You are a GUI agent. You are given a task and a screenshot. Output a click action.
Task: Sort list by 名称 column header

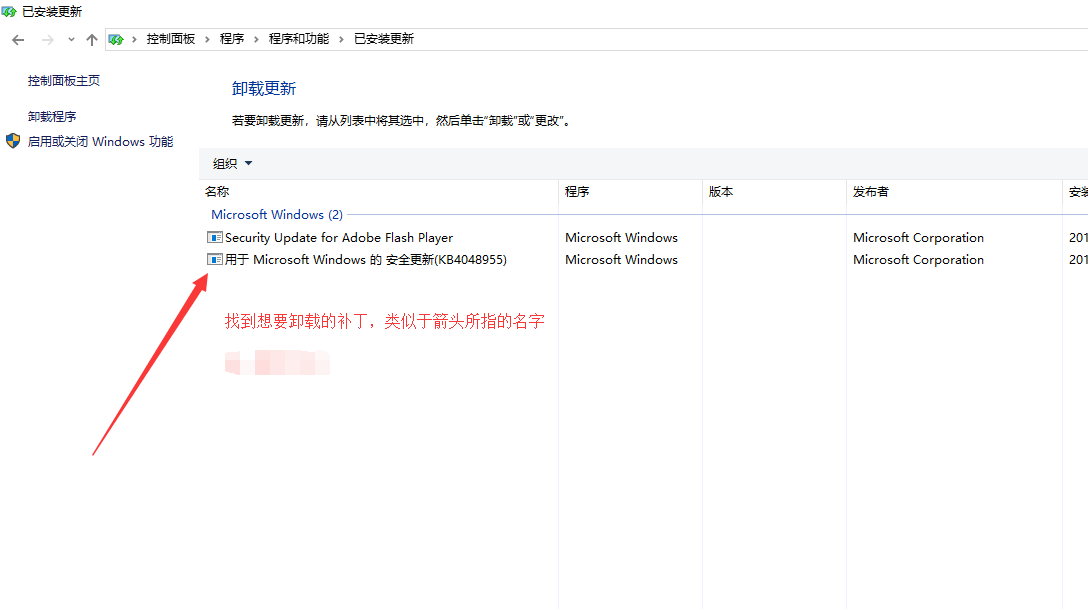pyautogui.click(x=217, y=192)
